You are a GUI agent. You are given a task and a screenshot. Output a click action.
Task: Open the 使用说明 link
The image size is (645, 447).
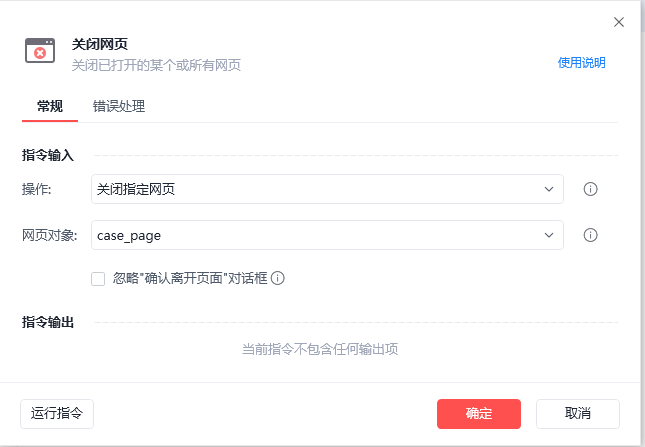coord(581,63)
